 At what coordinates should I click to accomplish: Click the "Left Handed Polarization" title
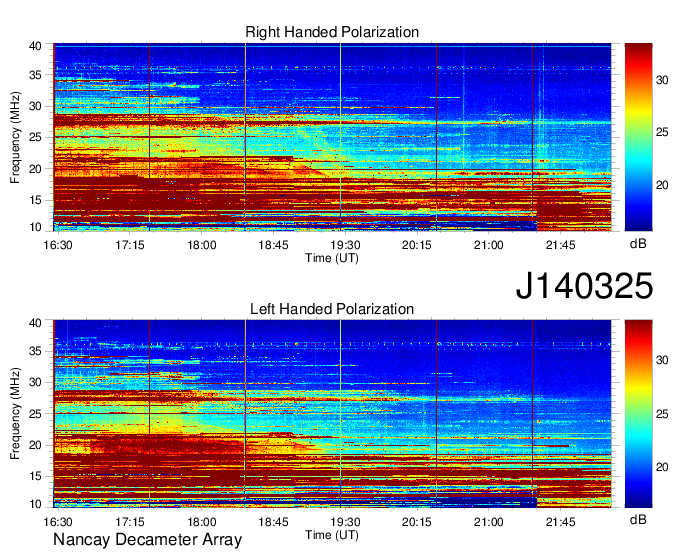click(332, 309)
